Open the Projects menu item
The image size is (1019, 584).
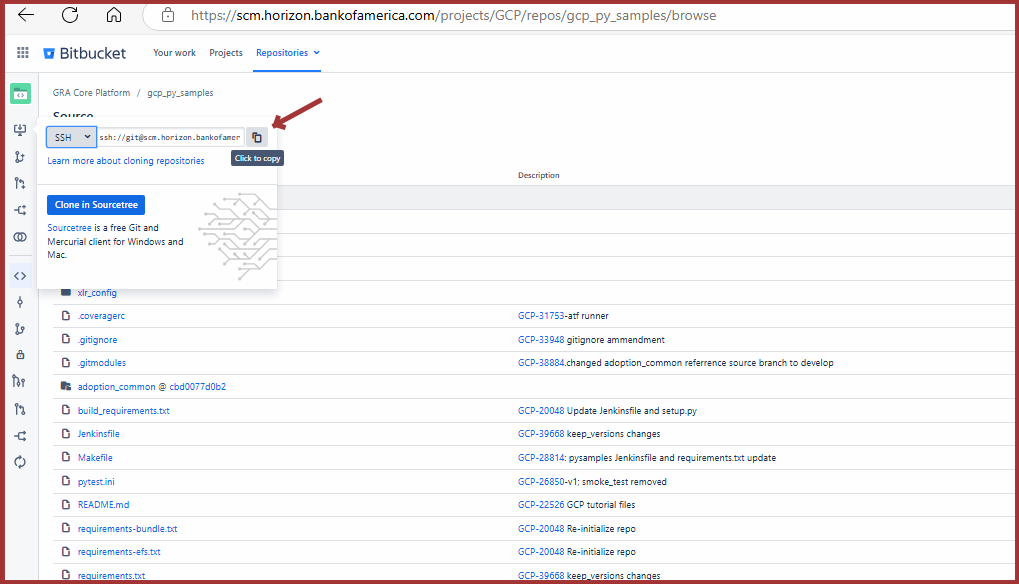[x=226, y=53]
